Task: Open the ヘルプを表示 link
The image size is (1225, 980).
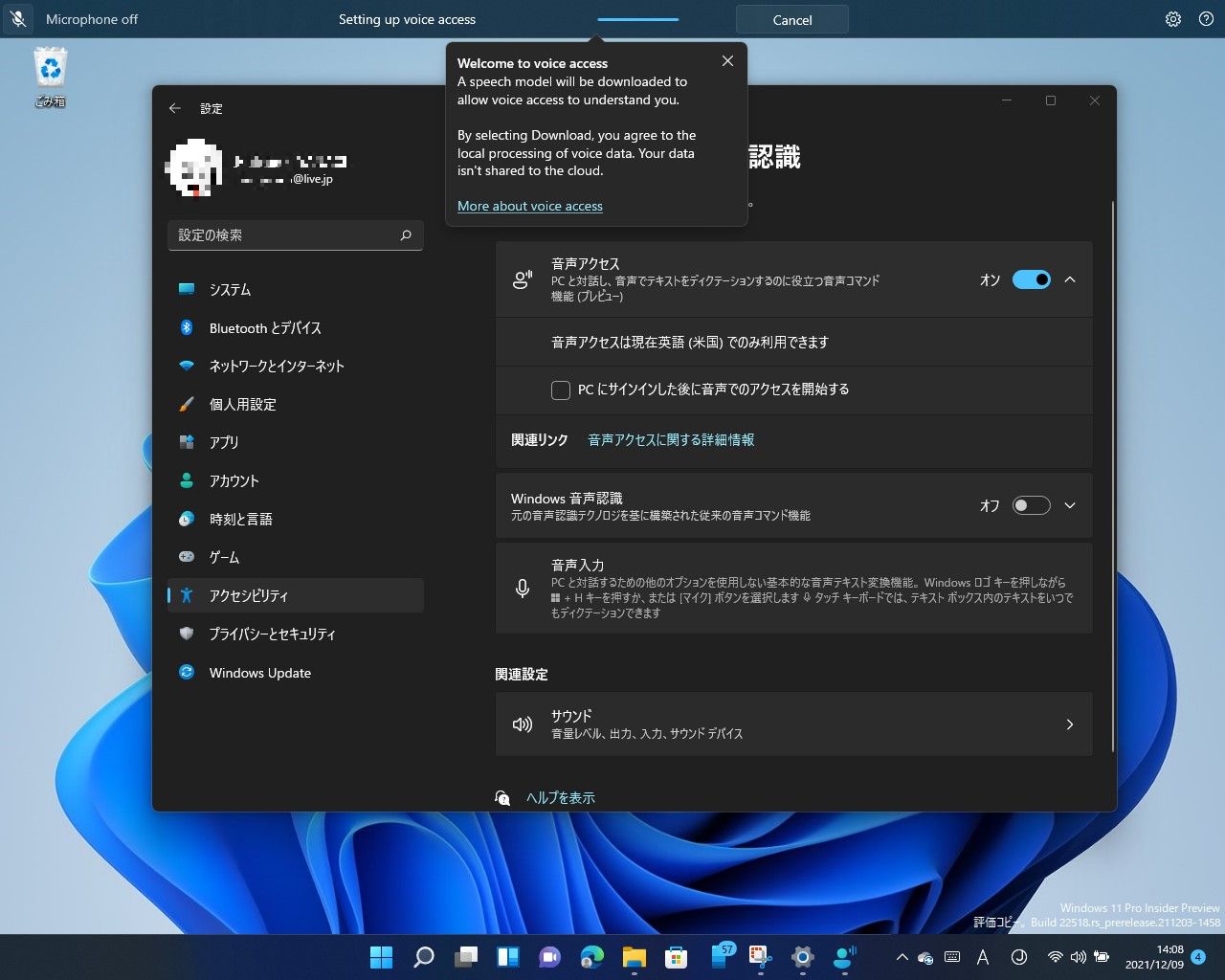Action: pos(561,797)
